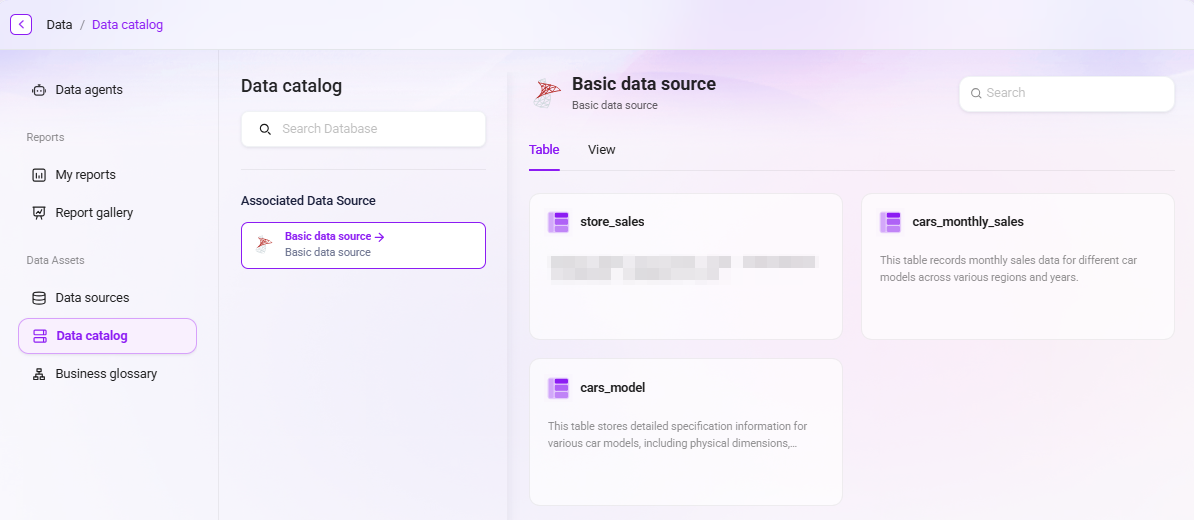1194x520 pixels.
Task: Click the cars_model table icon
Action: coord(559,388)
